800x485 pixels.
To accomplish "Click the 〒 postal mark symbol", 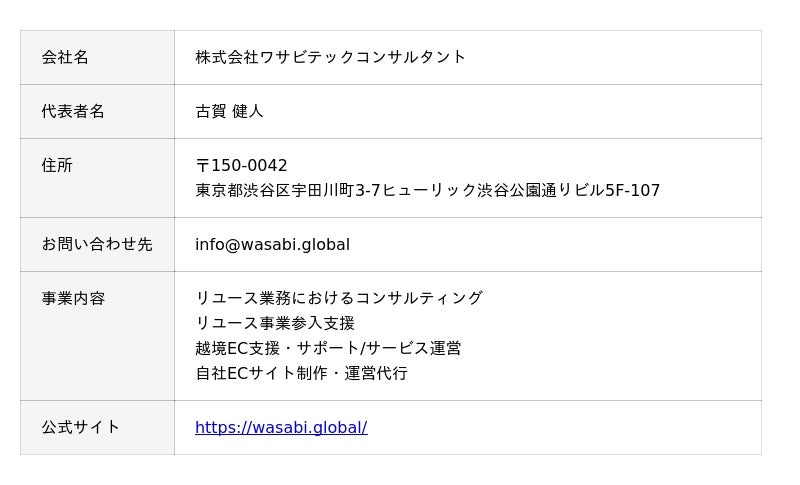I will coord(202,166).
